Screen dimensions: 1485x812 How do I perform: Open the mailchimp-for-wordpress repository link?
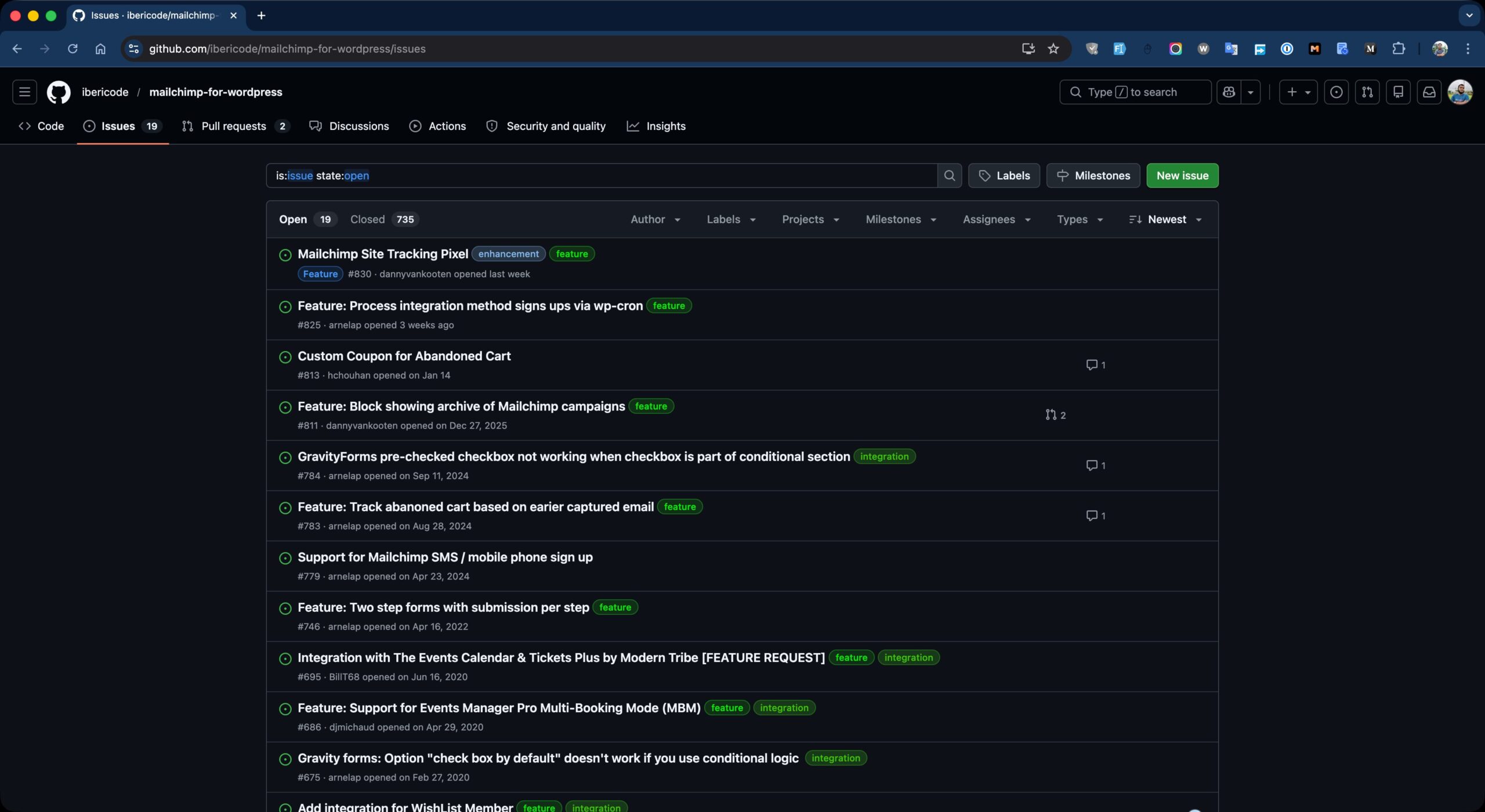coord(216,92)
